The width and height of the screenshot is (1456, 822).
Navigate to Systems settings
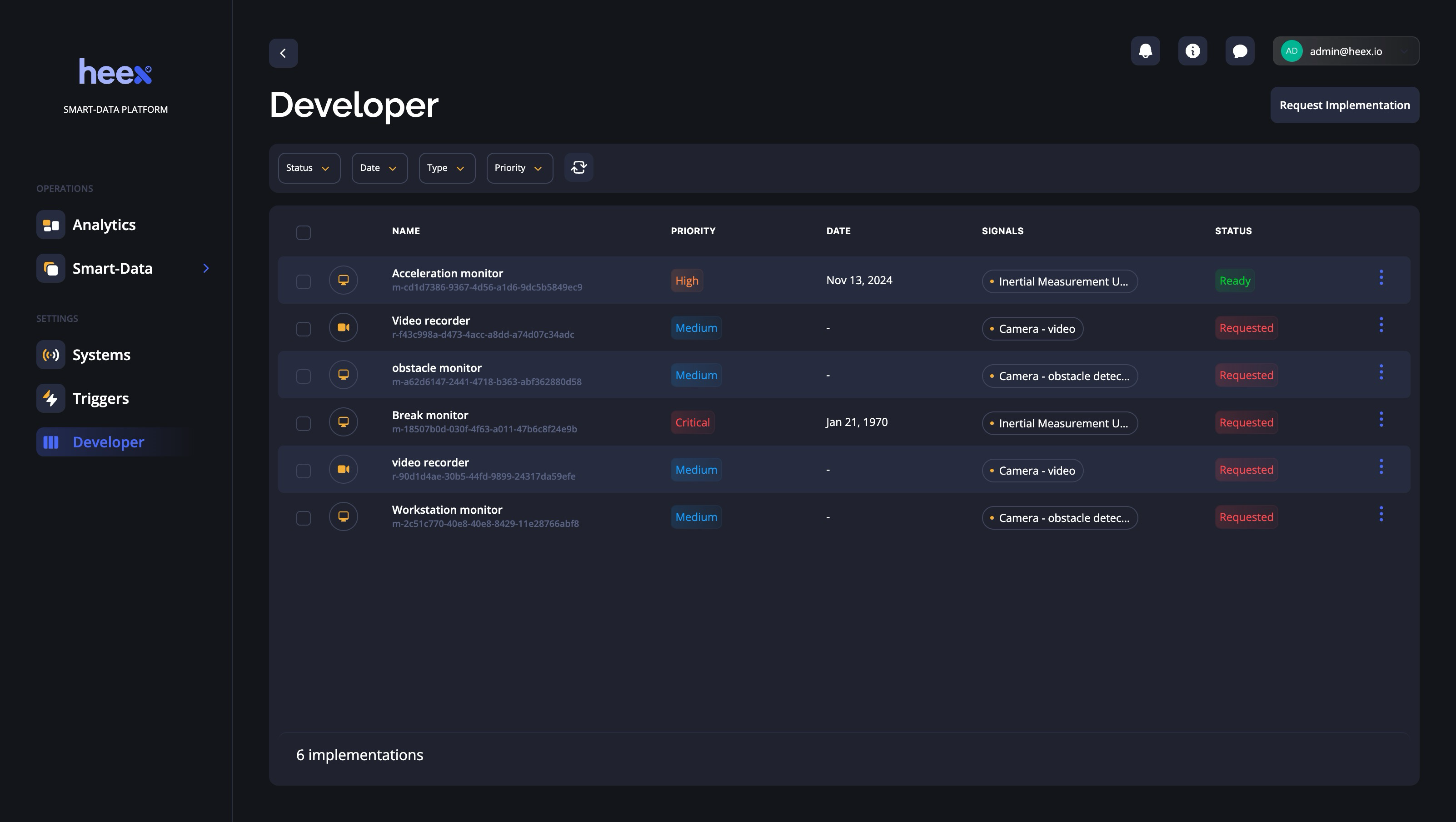click(x=102, y=355)
